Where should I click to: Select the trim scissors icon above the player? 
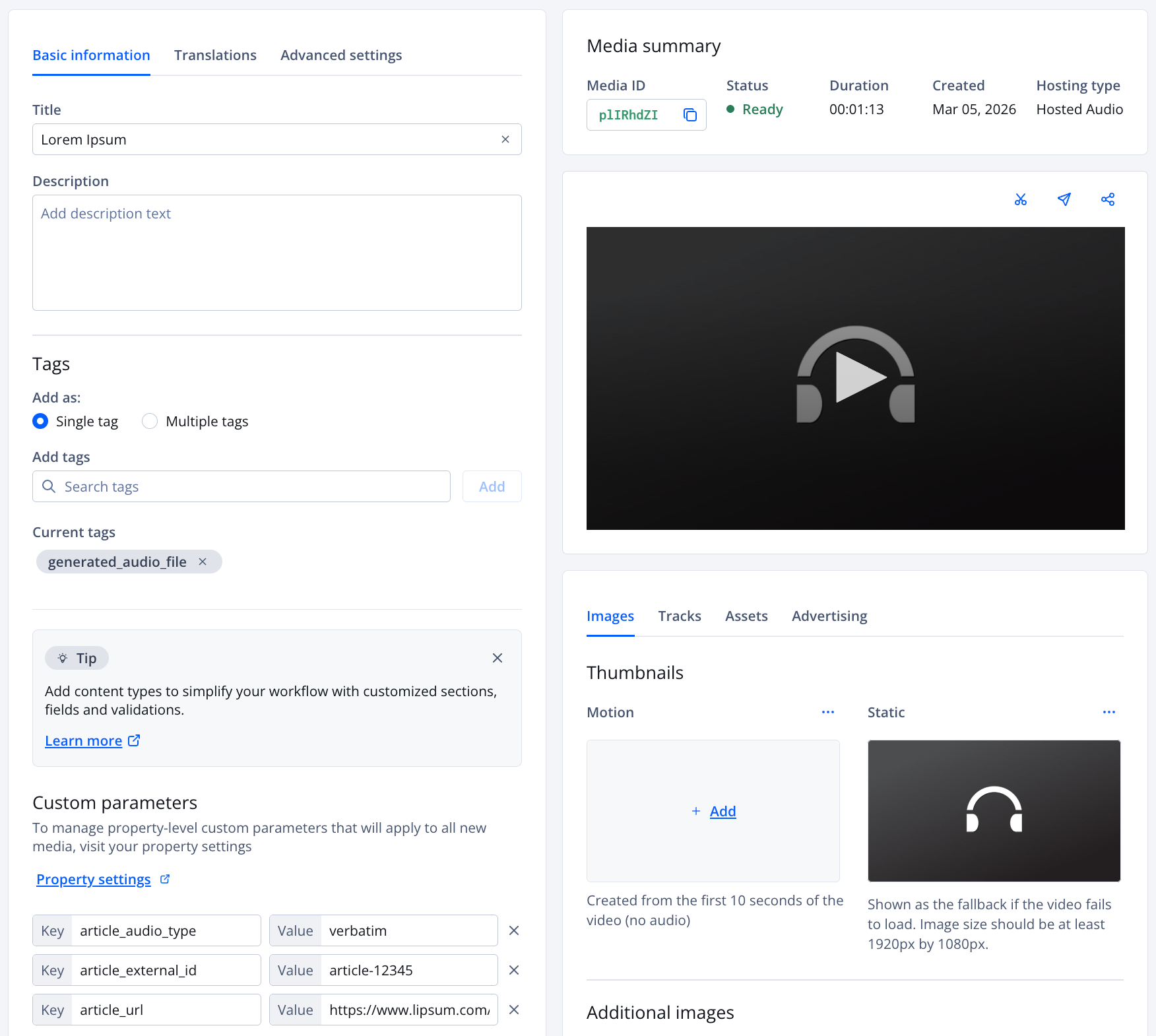click(x=1020, y=199)
